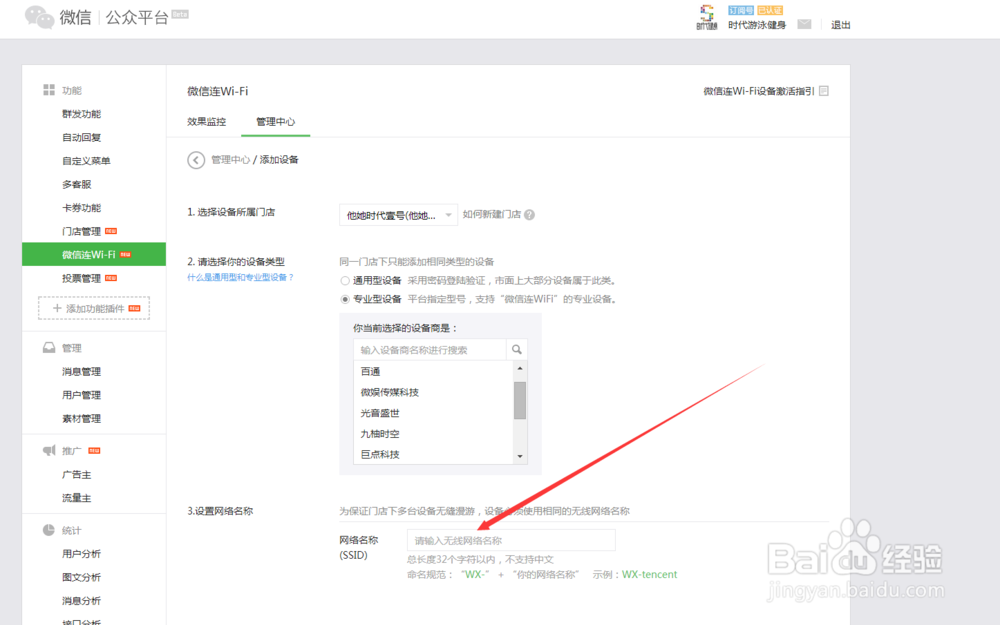
Task: Click the search magnifier icon in vendor box
Action: pyautogui.click(x=517, y=349)
